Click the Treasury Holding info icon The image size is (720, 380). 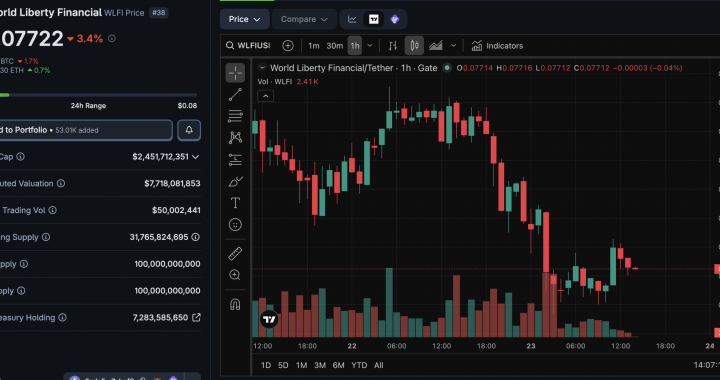pyautogui.click(x=62, y=317)
